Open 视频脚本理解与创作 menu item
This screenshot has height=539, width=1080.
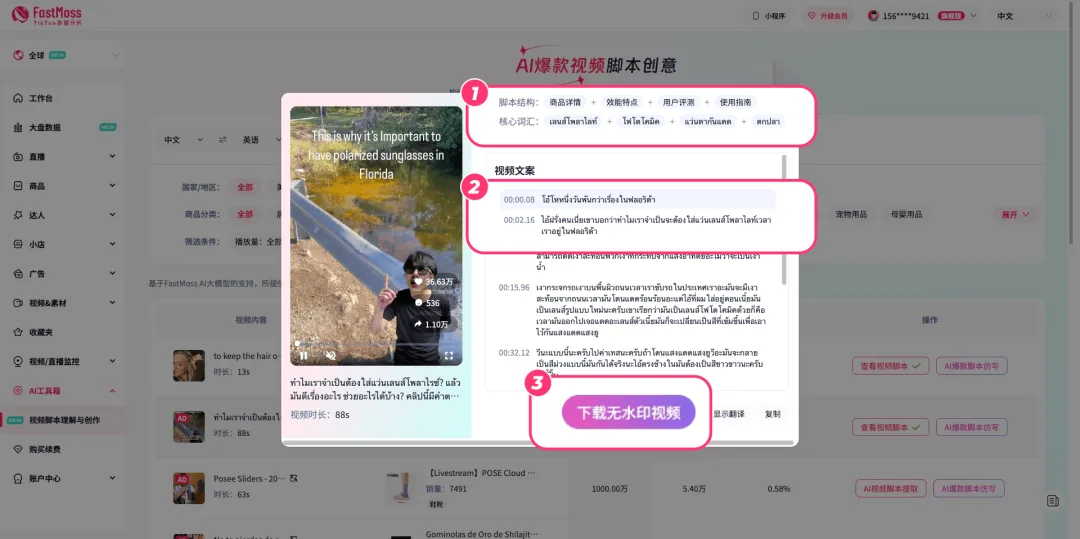[x=63, y=420]
